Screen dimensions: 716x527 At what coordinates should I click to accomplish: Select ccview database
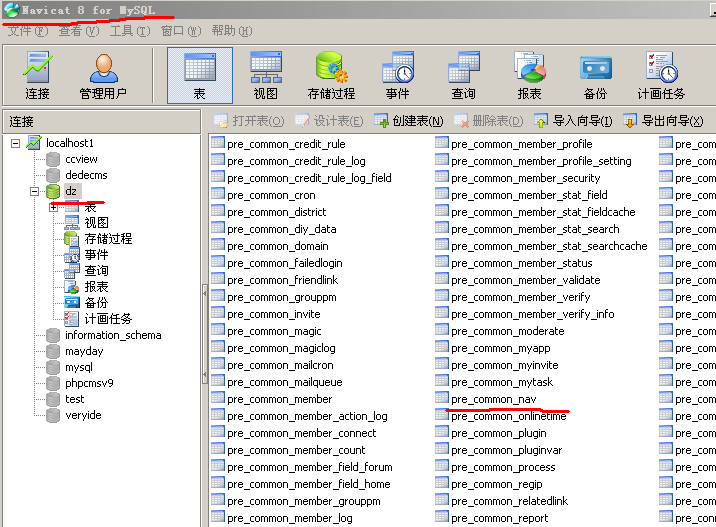[x=81, y=159]
